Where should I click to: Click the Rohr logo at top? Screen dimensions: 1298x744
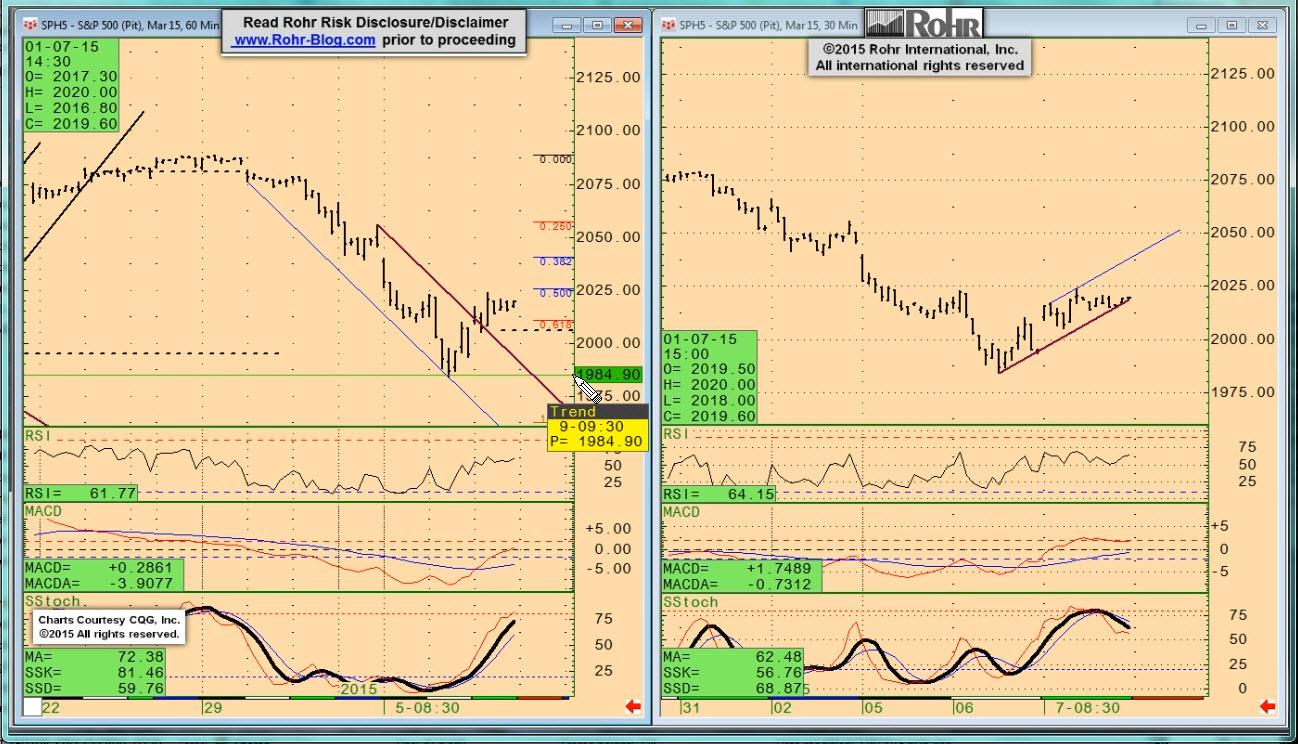pyautogui.click(x=925, y=22)
